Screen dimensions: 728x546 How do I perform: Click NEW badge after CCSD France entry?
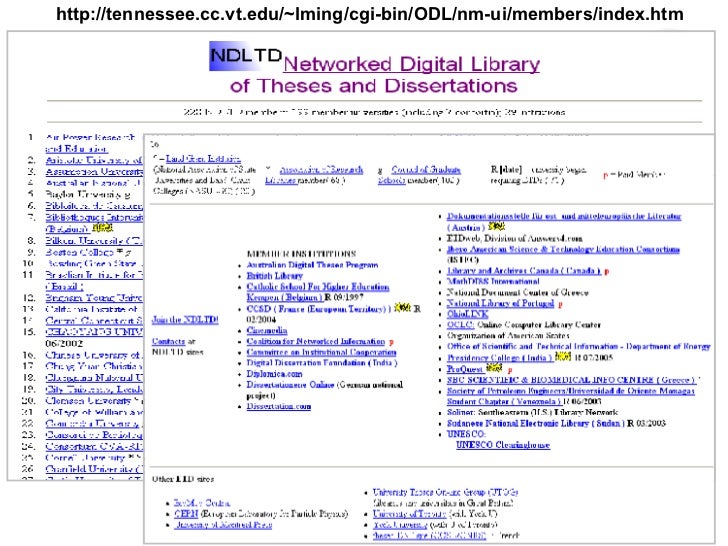tap(402, 308)
